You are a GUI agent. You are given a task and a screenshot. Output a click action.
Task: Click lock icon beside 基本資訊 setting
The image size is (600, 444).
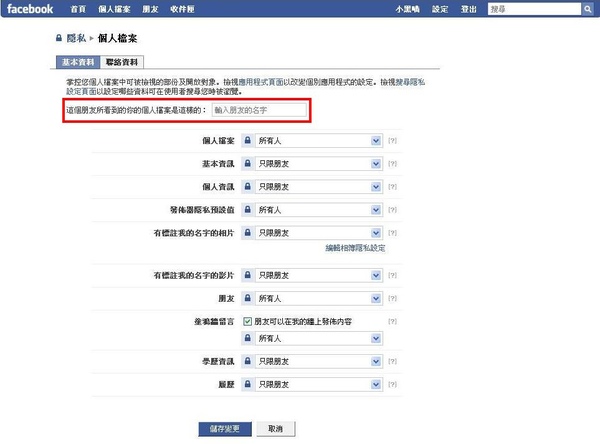(248, 163)
